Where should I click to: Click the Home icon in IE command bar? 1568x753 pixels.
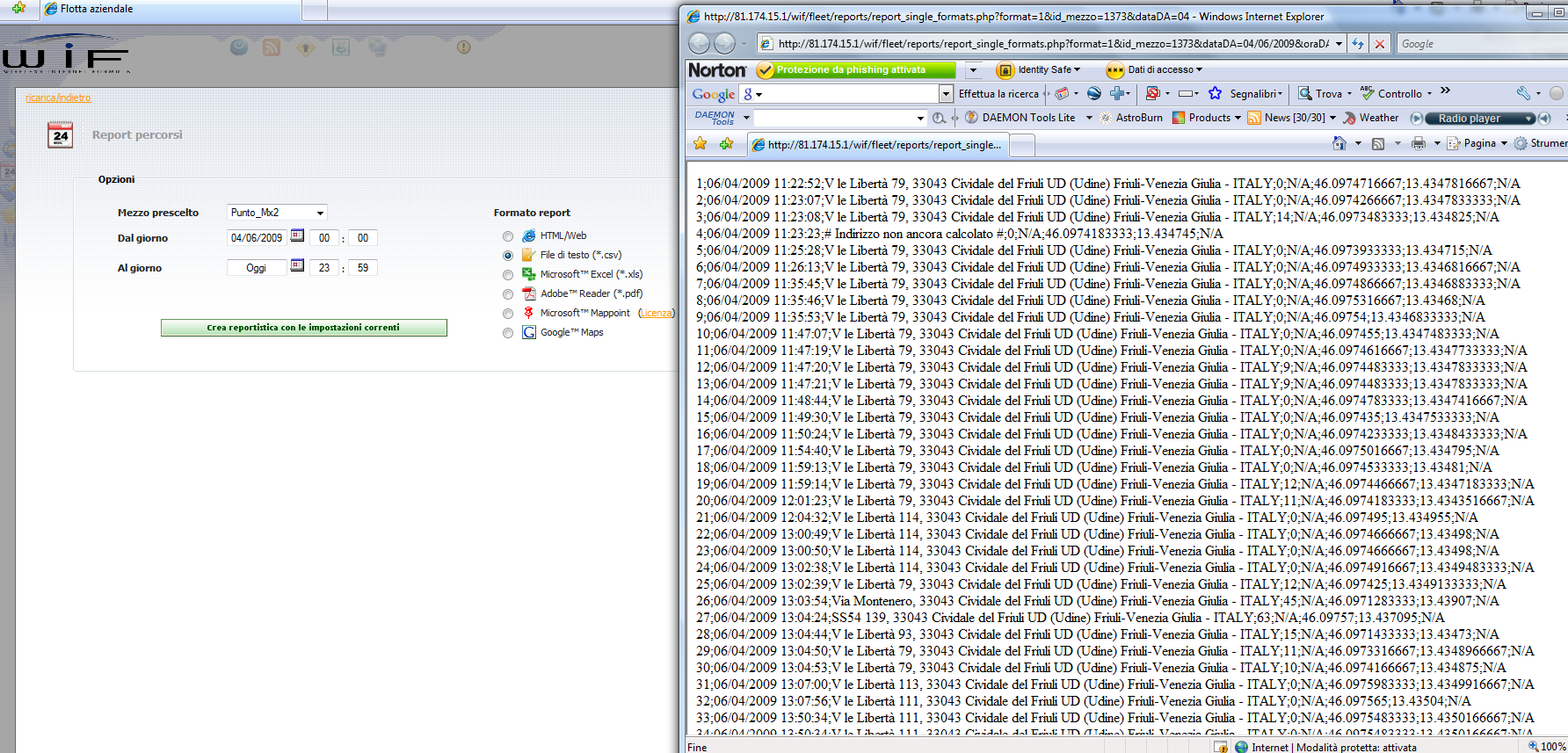coord(1339,143)
